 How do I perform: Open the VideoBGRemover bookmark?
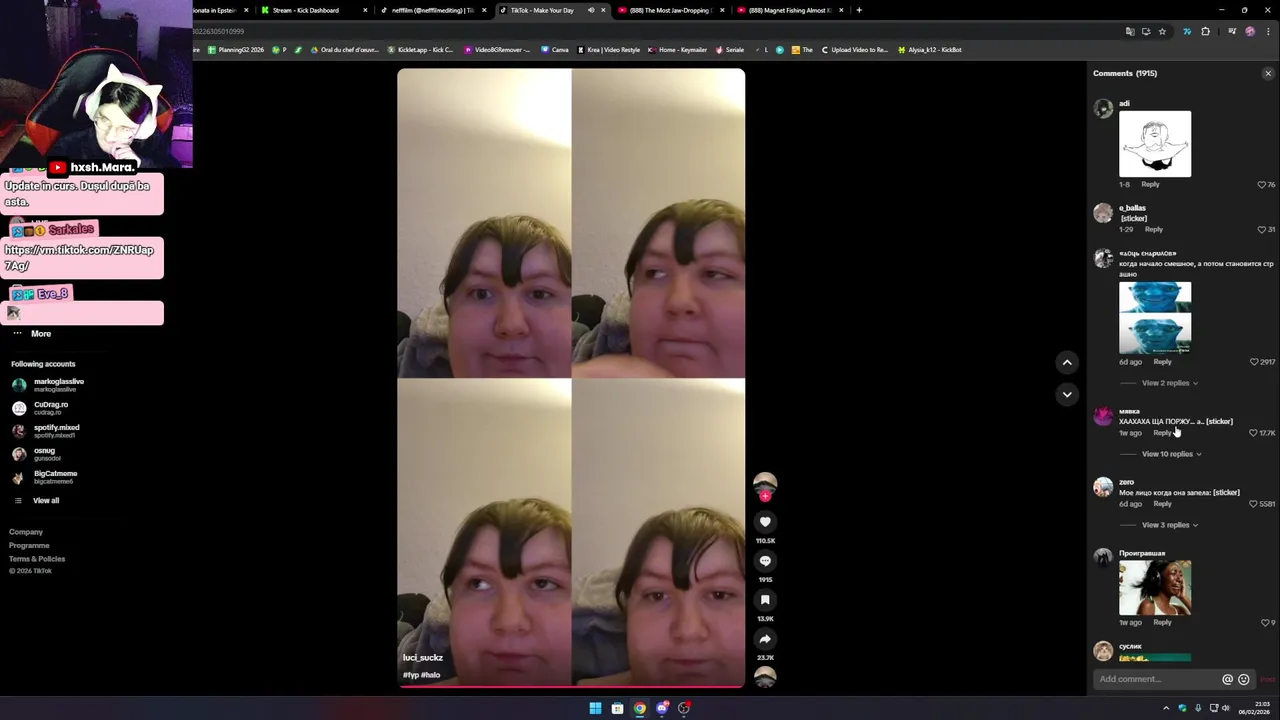coord(497,49)
